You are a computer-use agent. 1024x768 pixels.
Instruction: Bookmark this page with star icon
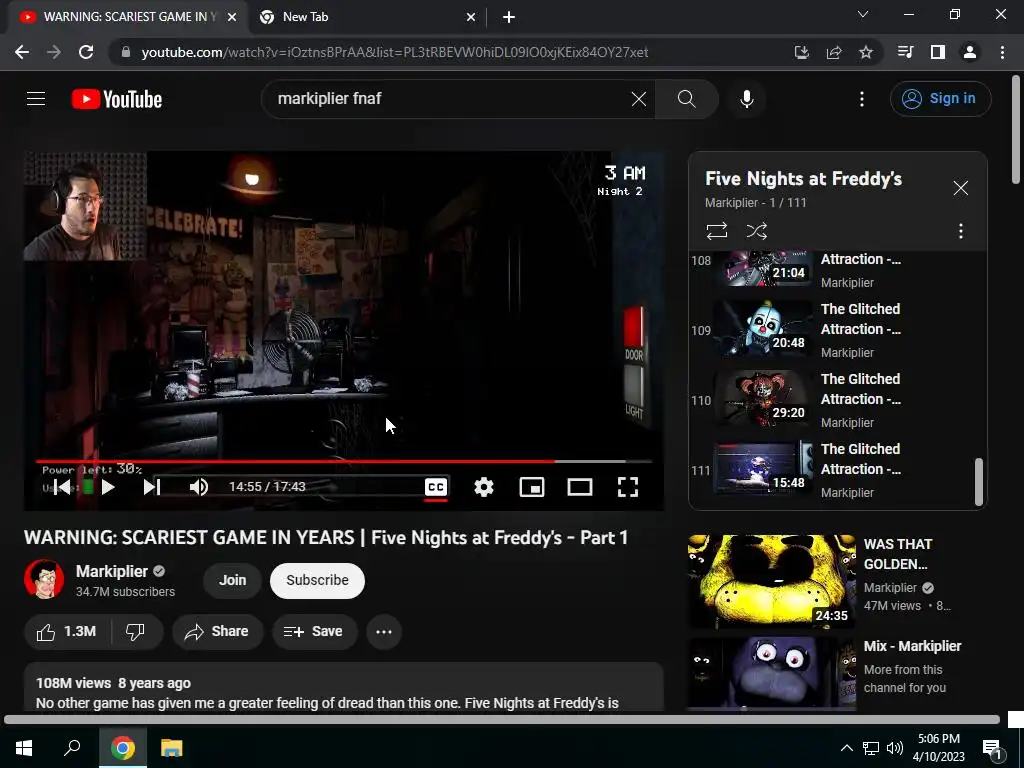865,52
